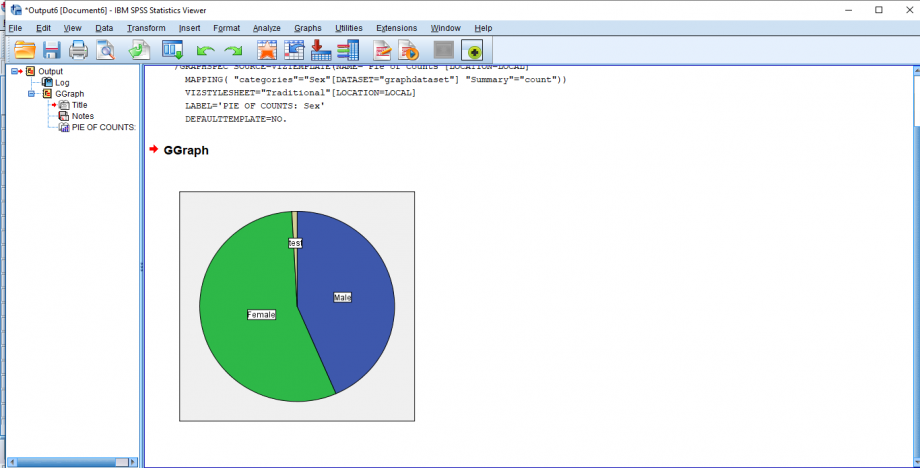
Task: Click the outline pane horizontal scrollbar
Action: 70,462
